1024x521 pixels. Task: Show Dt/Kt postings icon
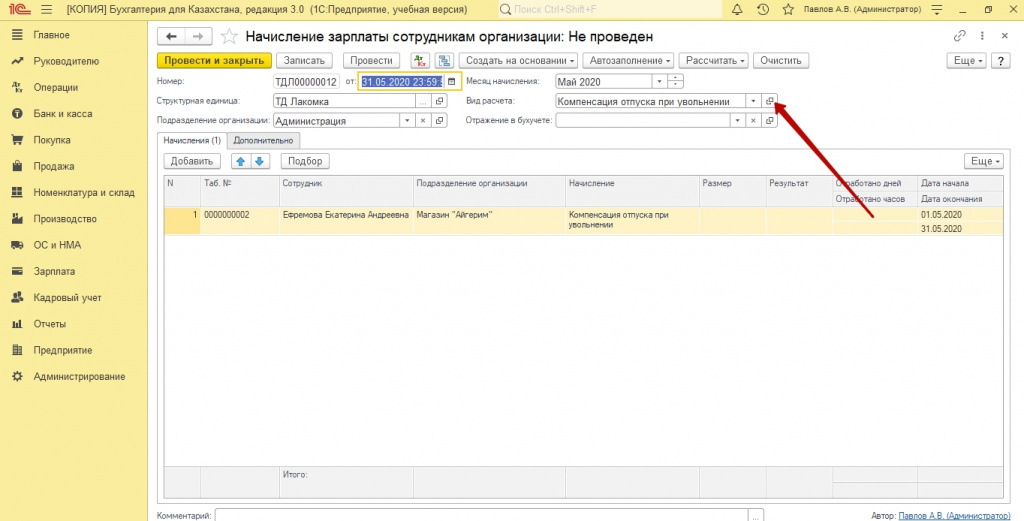click(420, 61)
